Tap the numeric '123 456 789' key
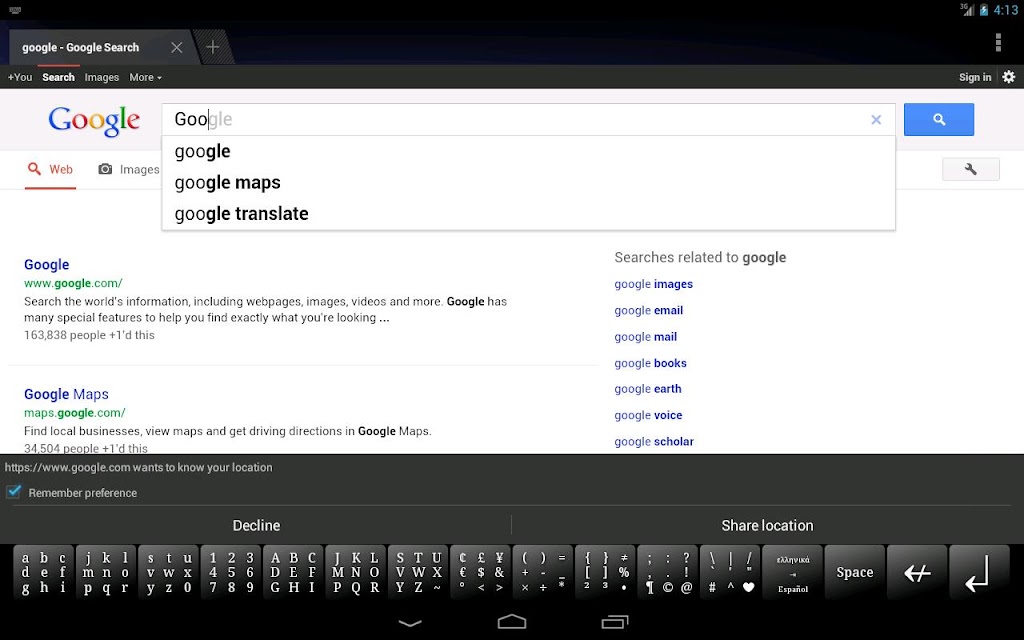Image resolution: width=1024 pixels, height=640 pixels. click(x=231, y=573)
